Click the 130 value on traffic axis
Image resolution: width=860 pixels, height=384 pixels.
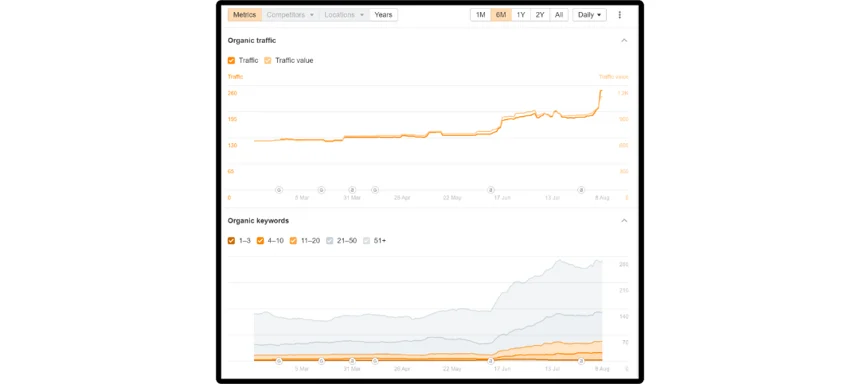pos(233,145)
